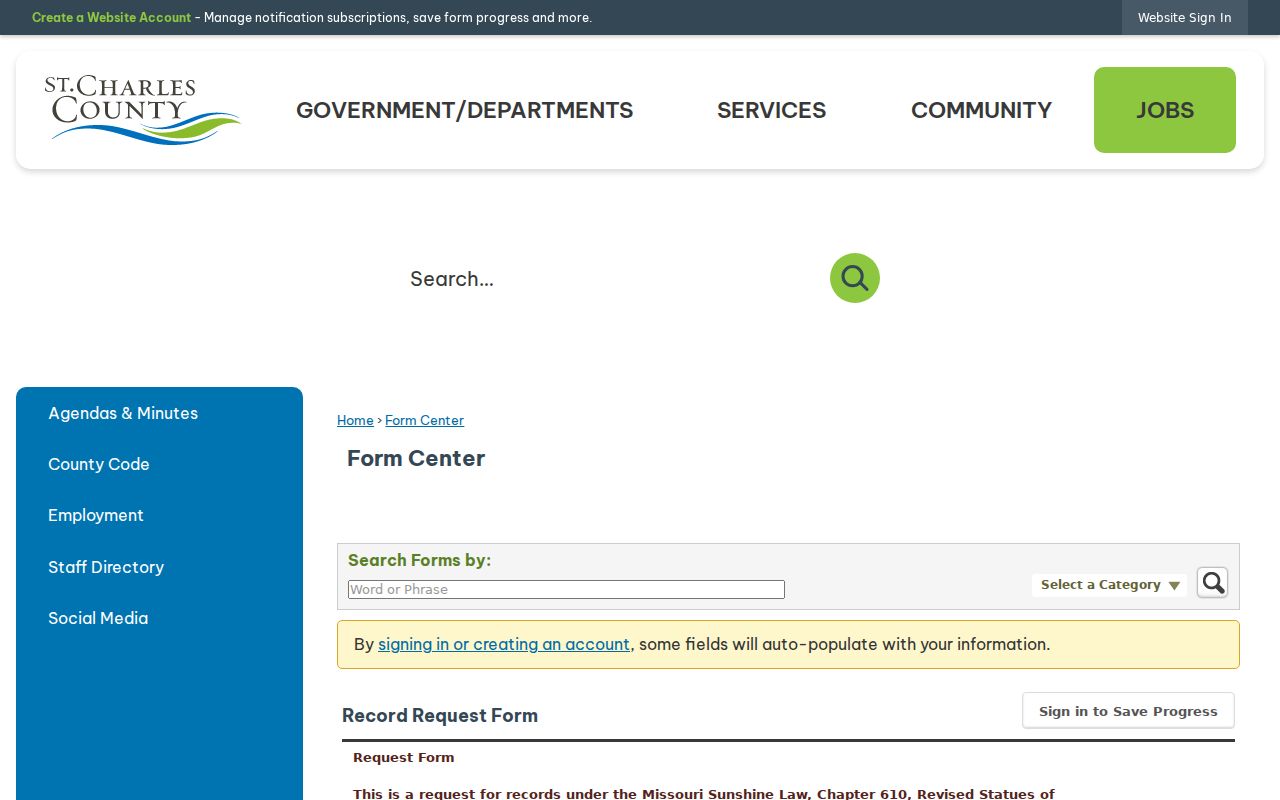Click the green site search magnifier button
The width and height of the screenshot is (1280, 800).
(x=855, y=278)
